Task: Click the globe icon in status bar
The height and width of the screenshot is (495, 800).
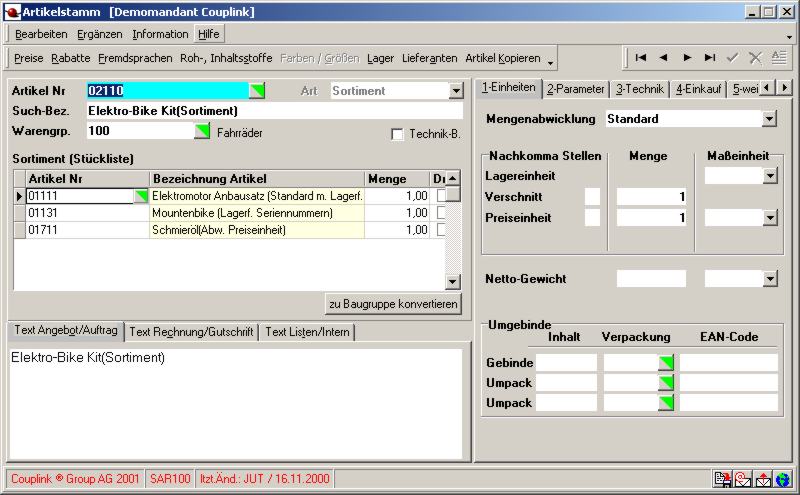Action: click(782, 479)
